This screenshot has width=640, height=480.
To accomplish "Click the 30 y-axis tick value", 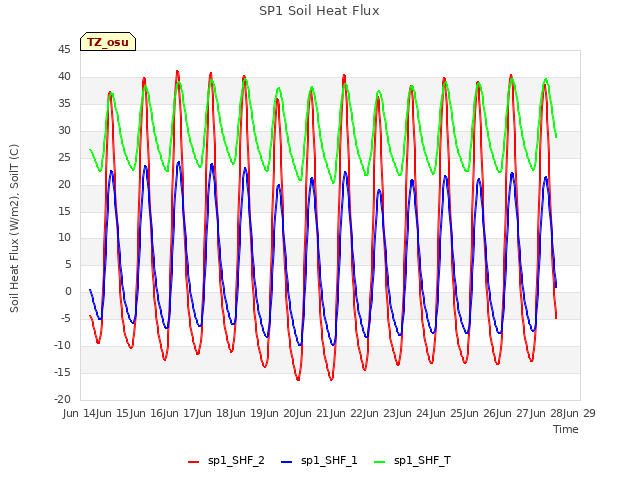I will (64, 131).
